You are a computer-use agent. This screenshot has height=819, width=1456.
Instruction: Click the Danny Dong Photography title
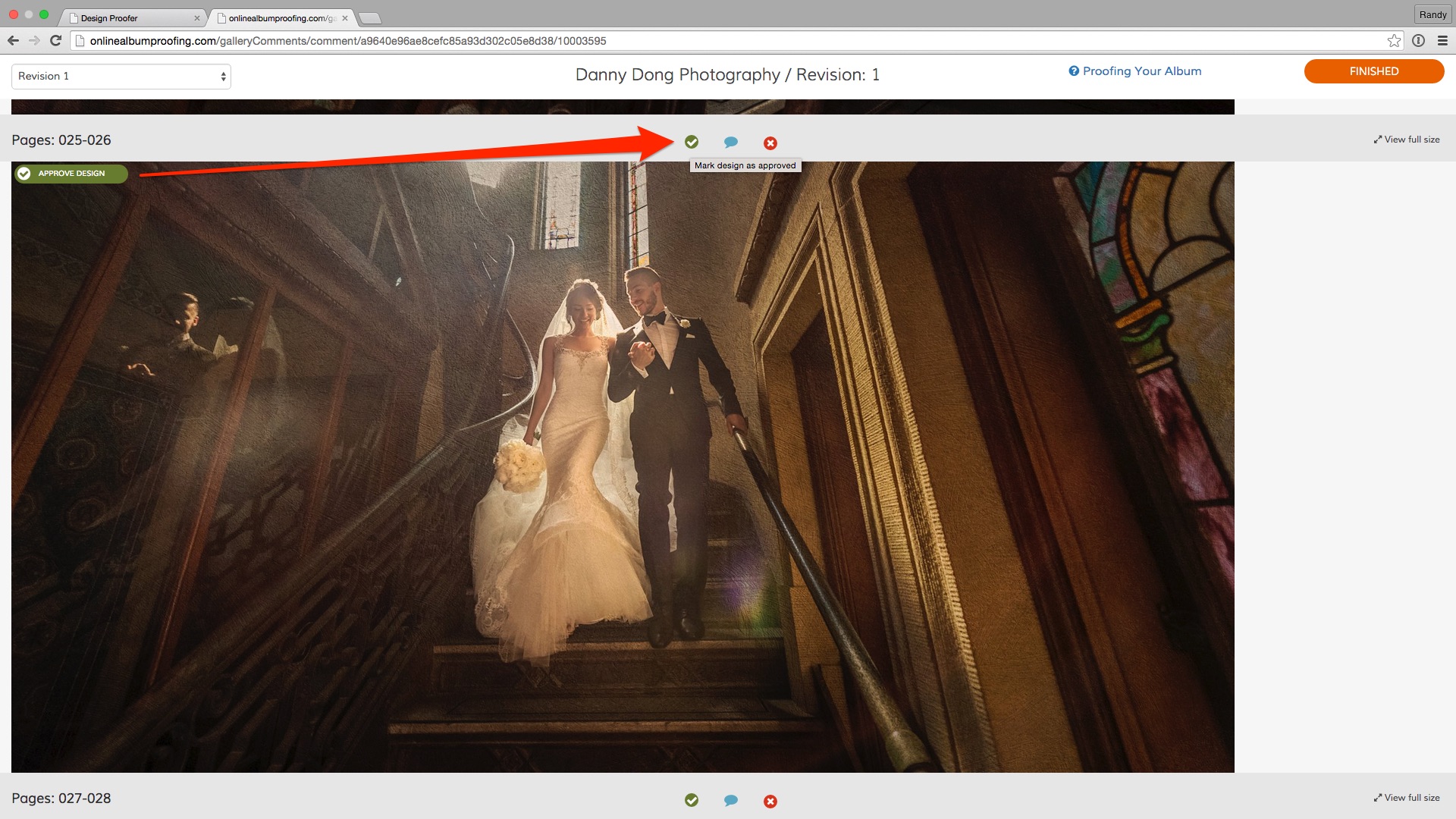[x=728, y=74]
